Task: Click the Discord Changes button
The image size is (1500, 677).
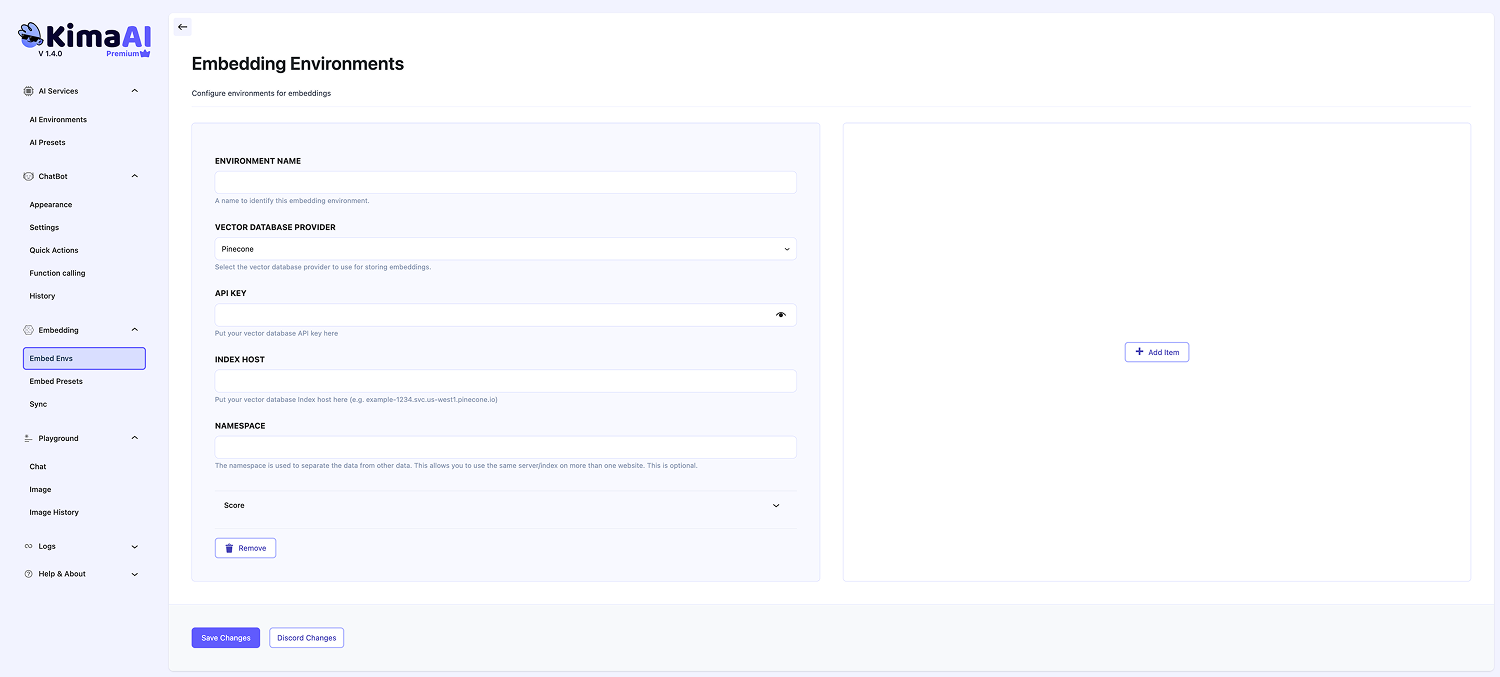Action: [306, 637]
